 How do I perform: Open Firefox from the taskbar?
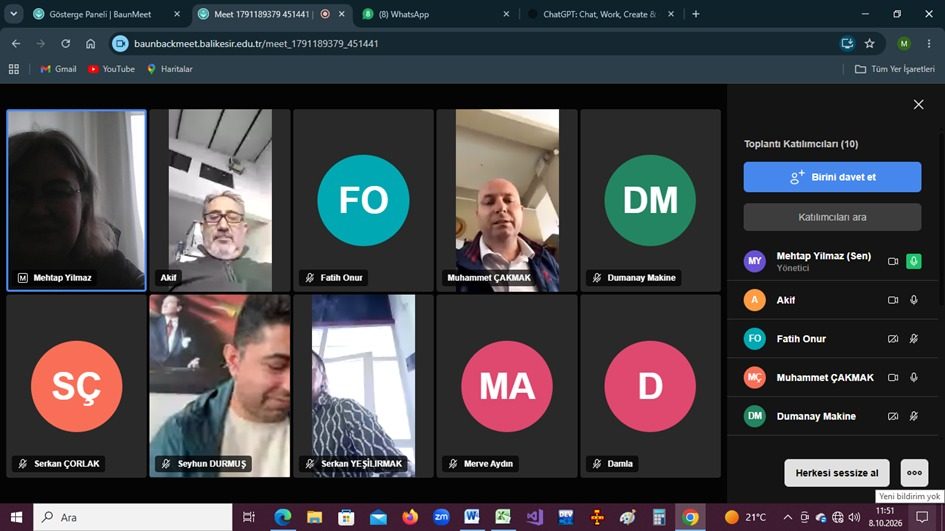click(410, 517)
